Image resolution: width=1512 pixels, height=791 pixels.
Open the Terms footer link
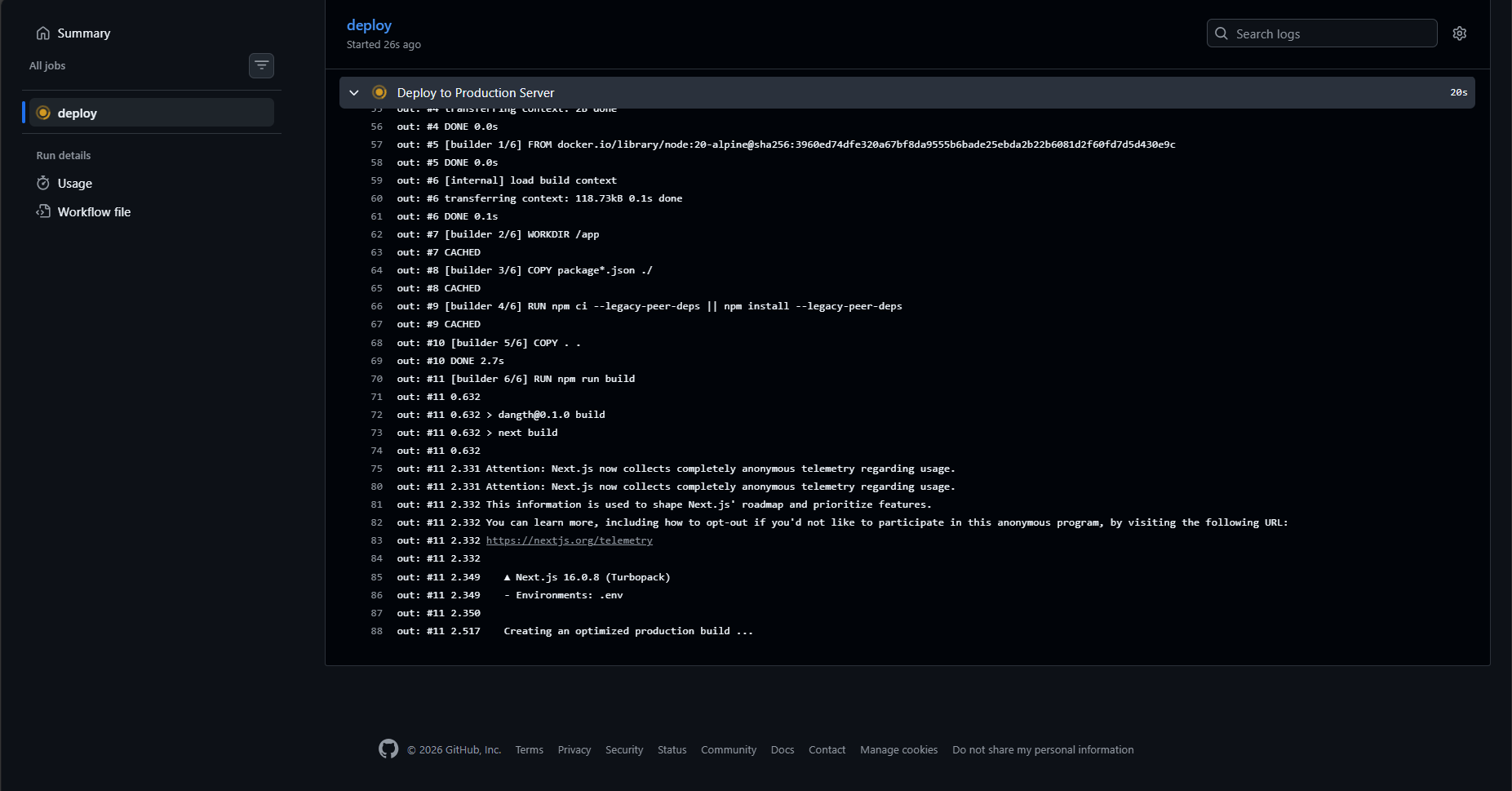click(x=529, y=749)
